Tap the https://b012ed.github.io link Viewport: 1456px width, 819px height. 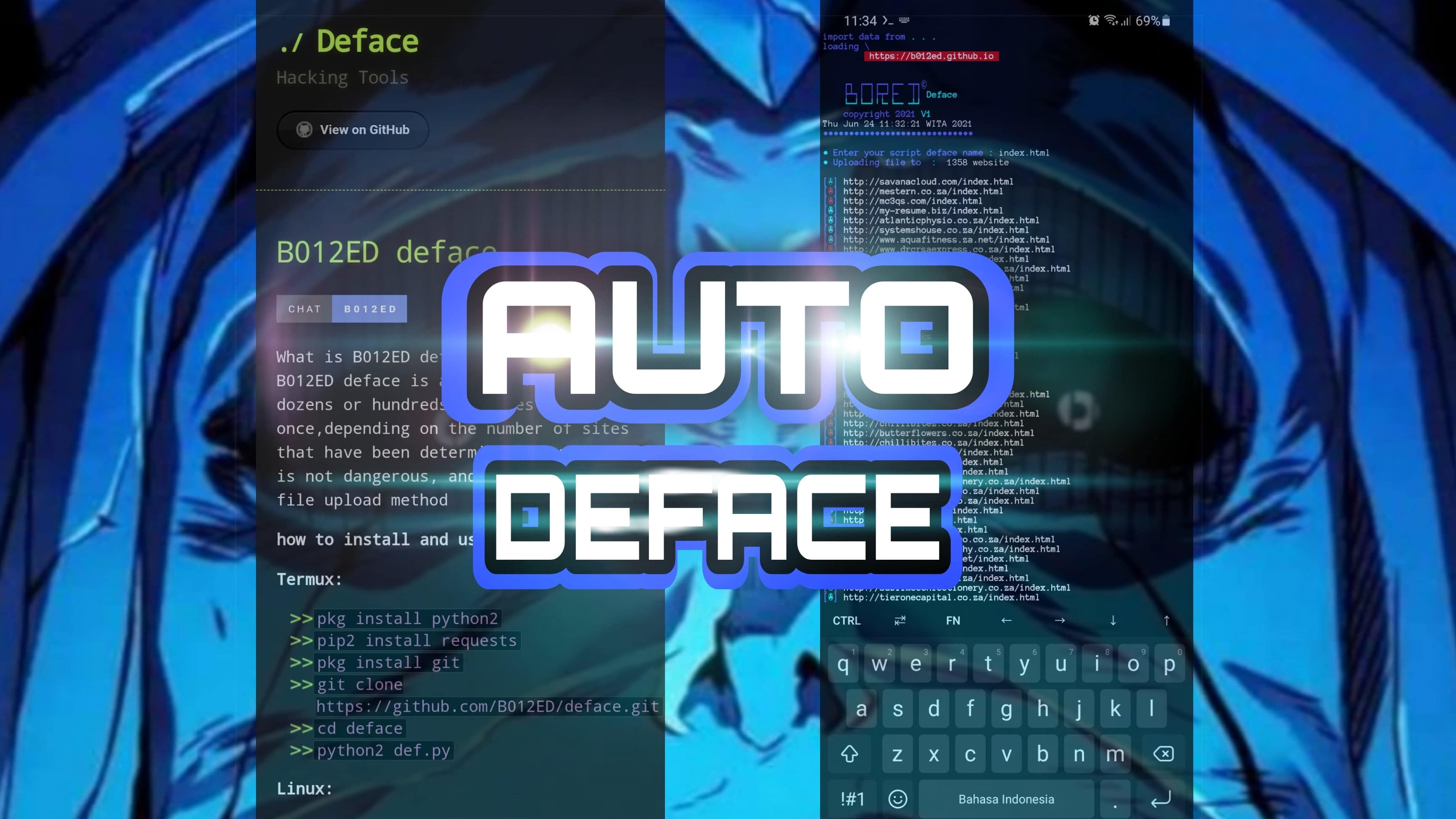(x=930, y=56)
